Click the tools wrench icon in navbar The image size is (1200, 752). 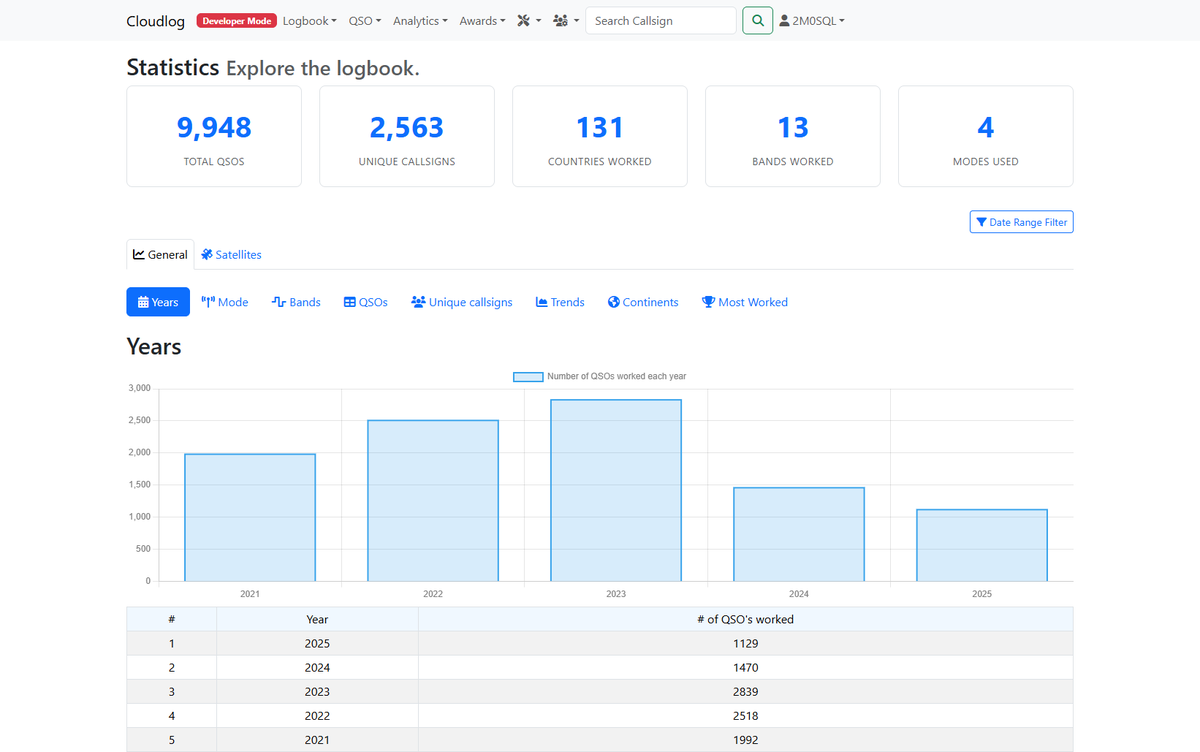(x=523, y=20)
